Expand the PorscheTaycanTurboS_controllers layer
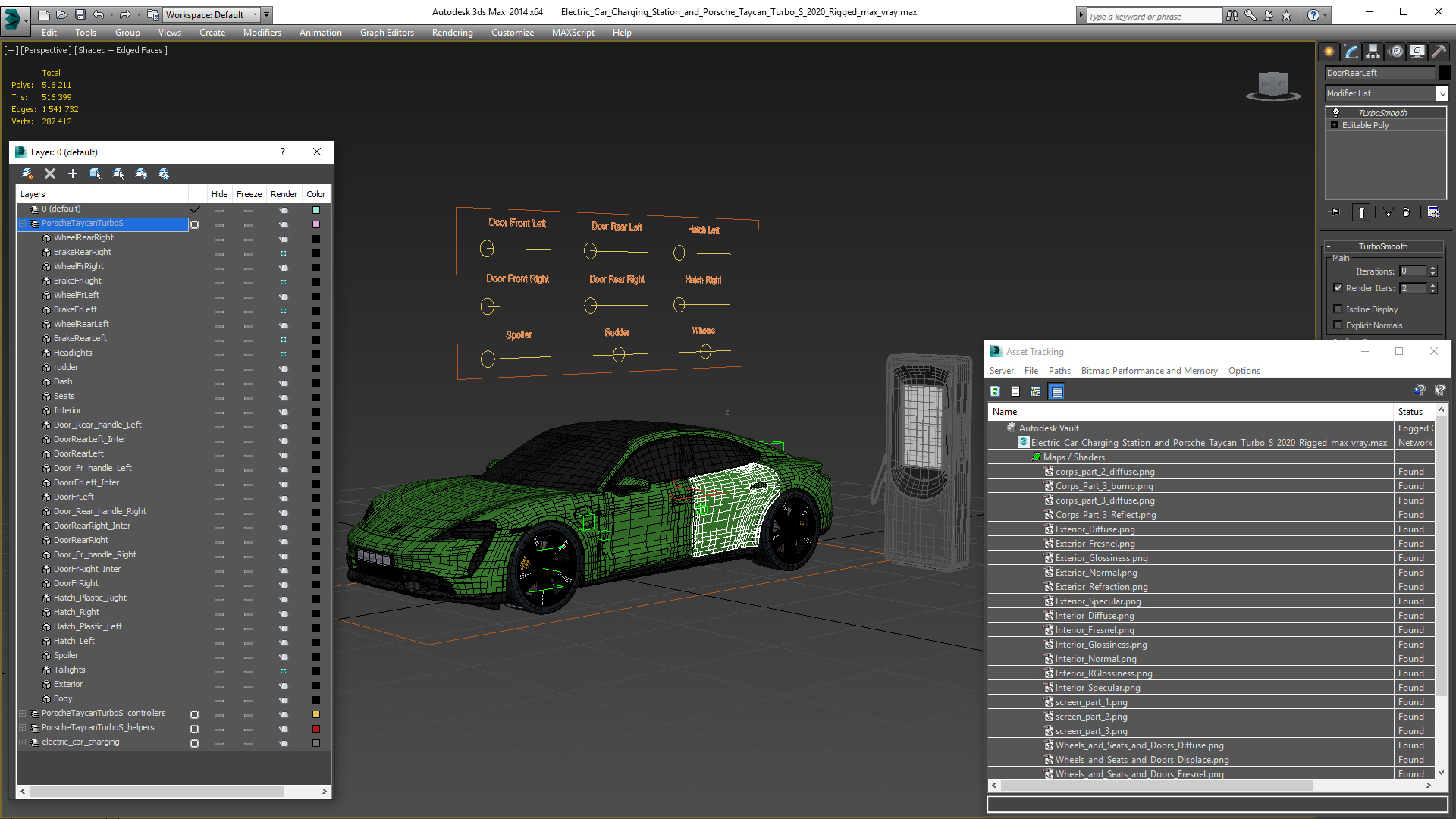 (x=23, y=714)
